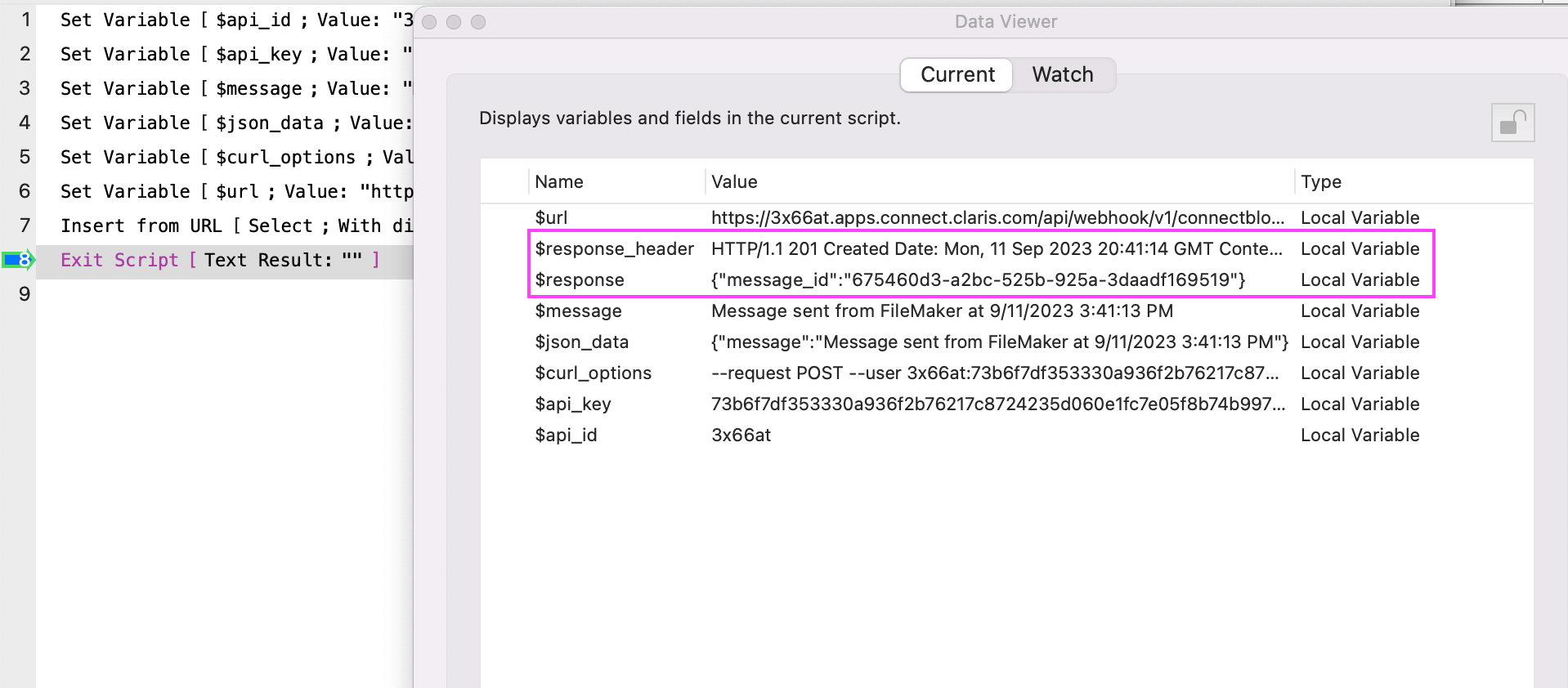
Task: Click the unlock padlock icon in Data Viewer
Action: point(1512,123)
